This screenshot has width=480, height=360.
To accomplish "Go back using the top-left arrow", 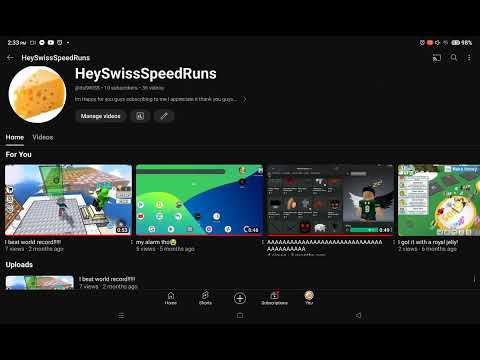I will 10,58.
